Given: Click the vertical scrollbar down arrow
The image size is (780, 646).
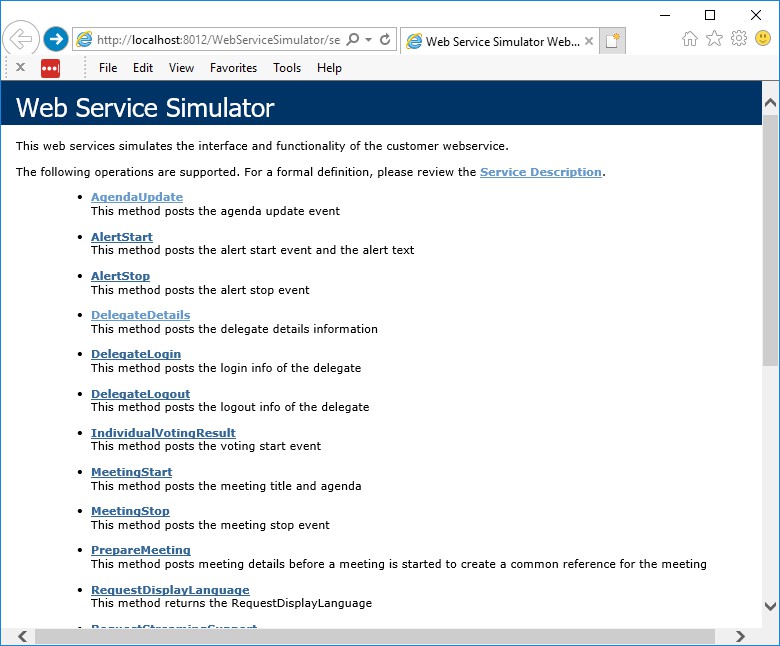Looking at the screenshot, I should [x=771, y=607].
